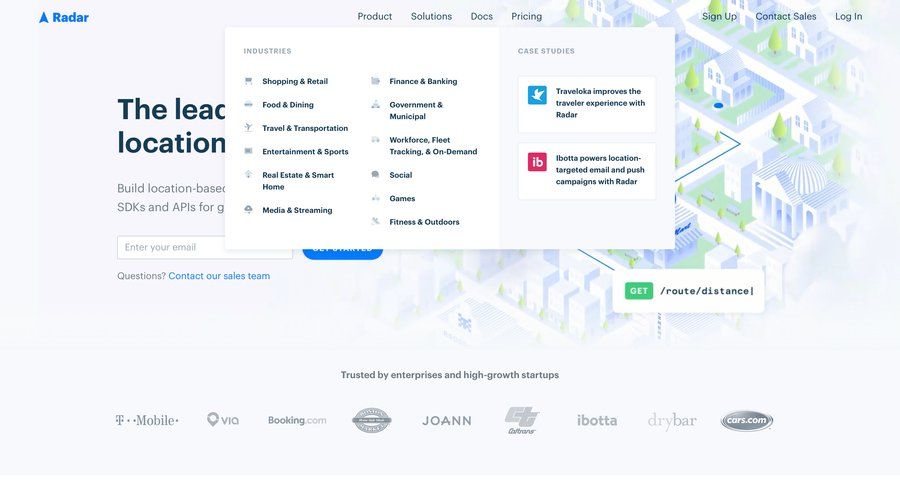Screen dimensions: 900x484
Task: Choose Fitness & Outdoors industry
Action: pyautogui.click(x=424, y=222)
